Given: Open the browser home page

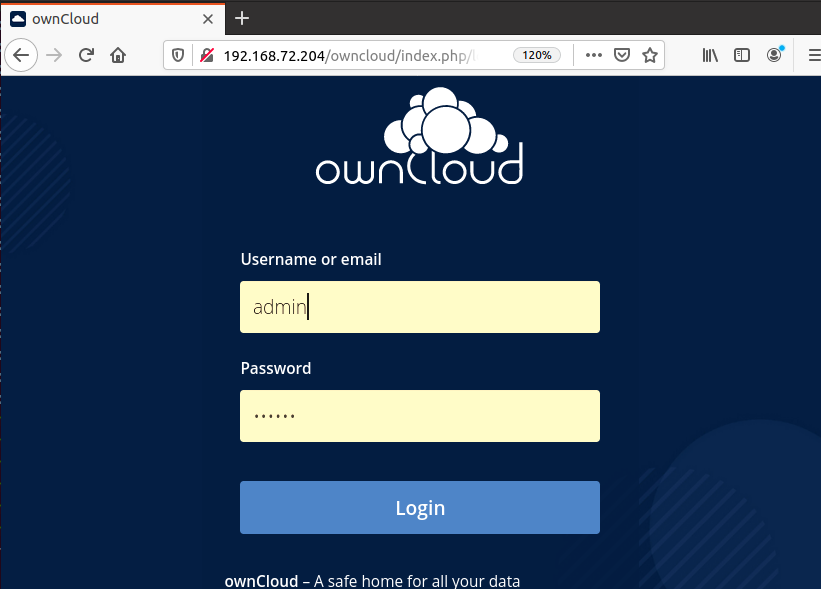Looking at the screenshot, I should [118, 55].
